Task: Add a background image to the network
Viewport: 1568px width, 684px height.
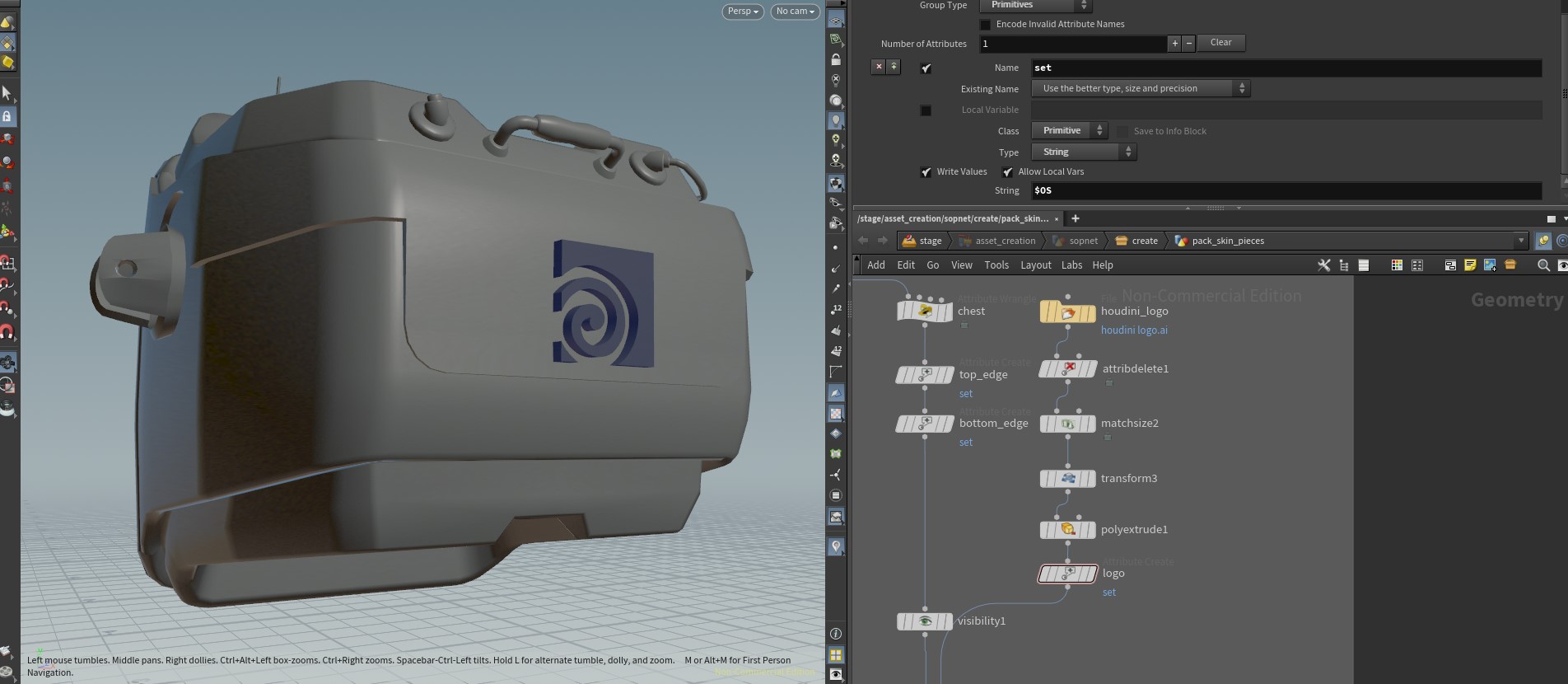Action: [1490, 265]
